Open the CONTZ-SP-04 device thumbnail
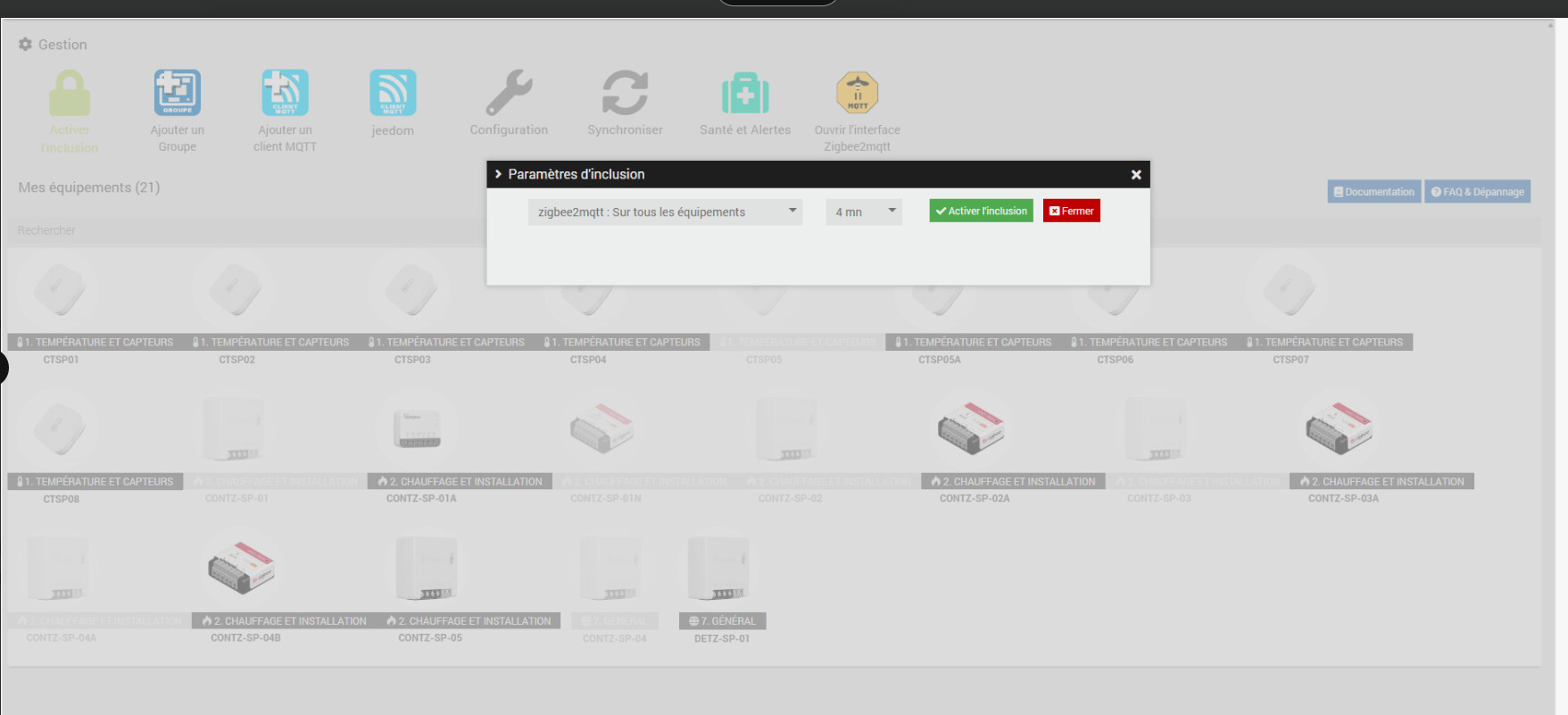Viewport: 1568px width, 715px height. click(x=610, y=568)
